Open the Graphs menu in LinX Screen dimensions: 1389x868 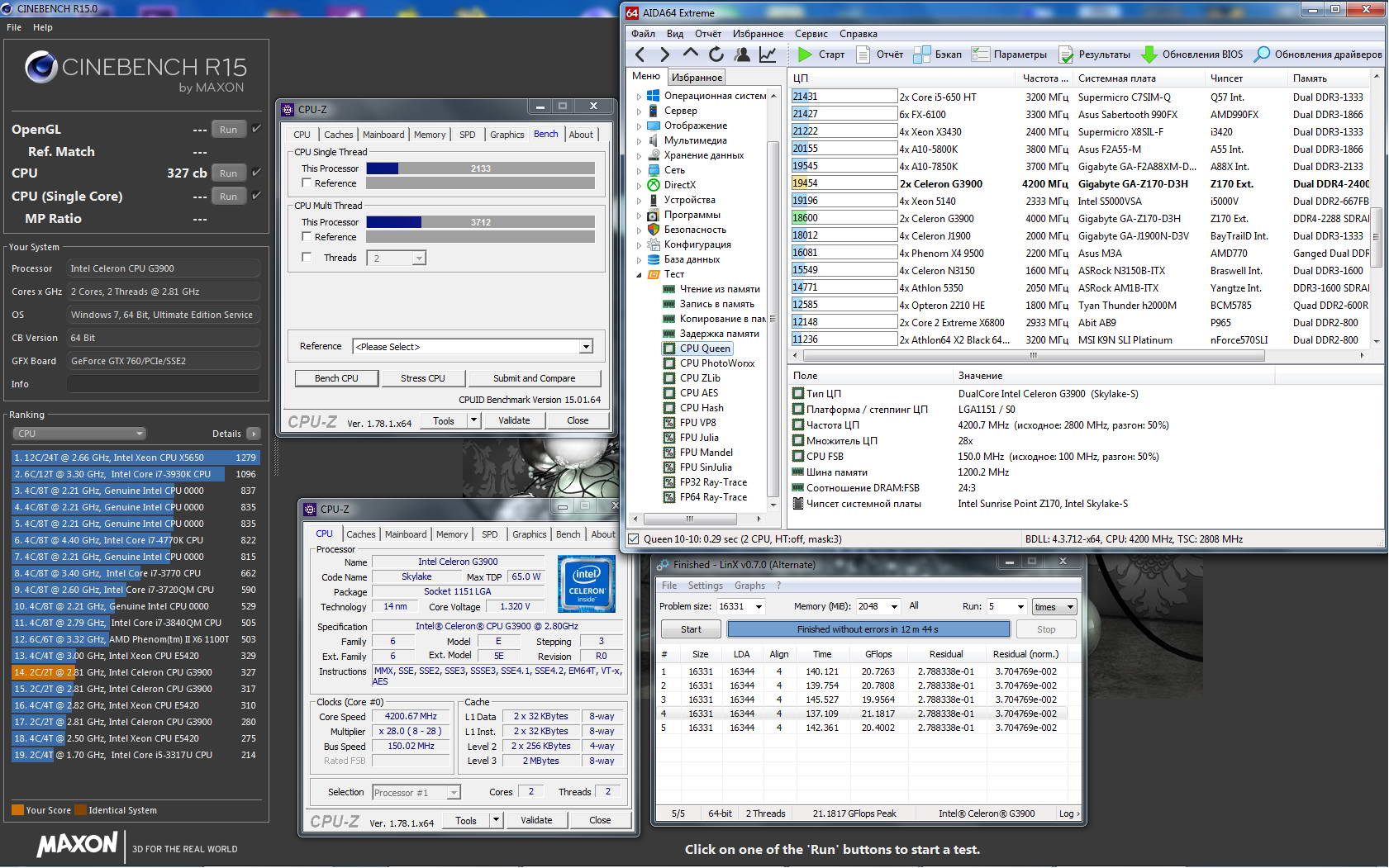[x=749, y=586]
